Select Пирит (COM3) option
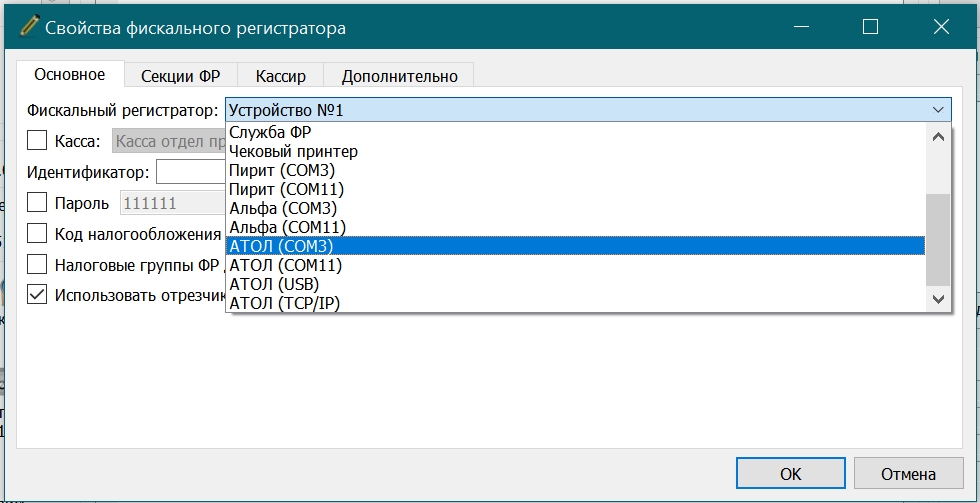 575,170
